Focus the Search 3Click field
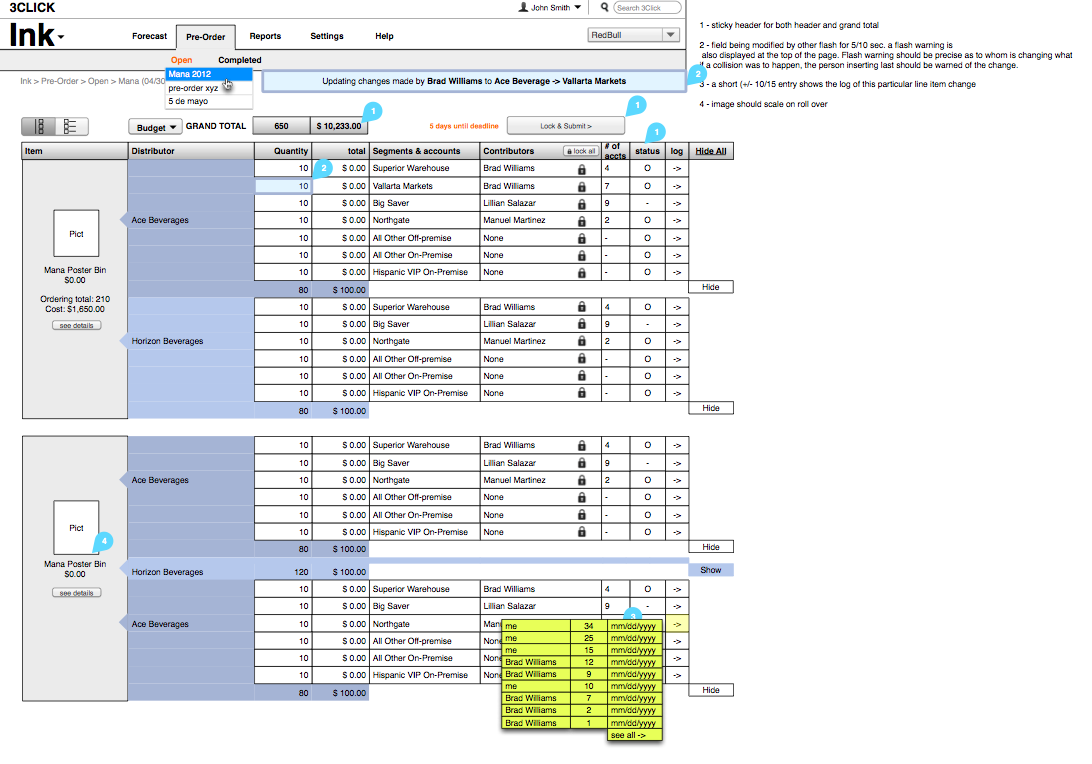1092x764 pixels. coord(647,8)
